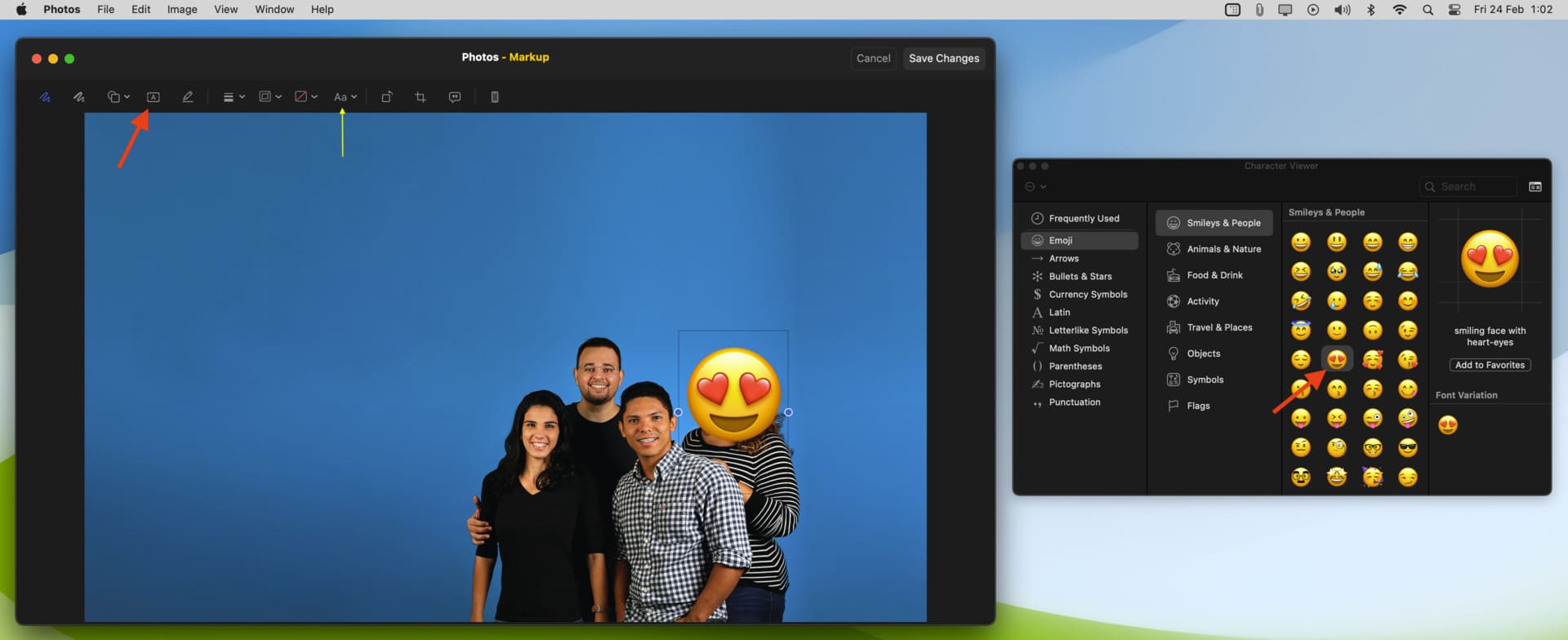Click the Save Changes button
The image size is (1568, 640).
coord(943,59)
